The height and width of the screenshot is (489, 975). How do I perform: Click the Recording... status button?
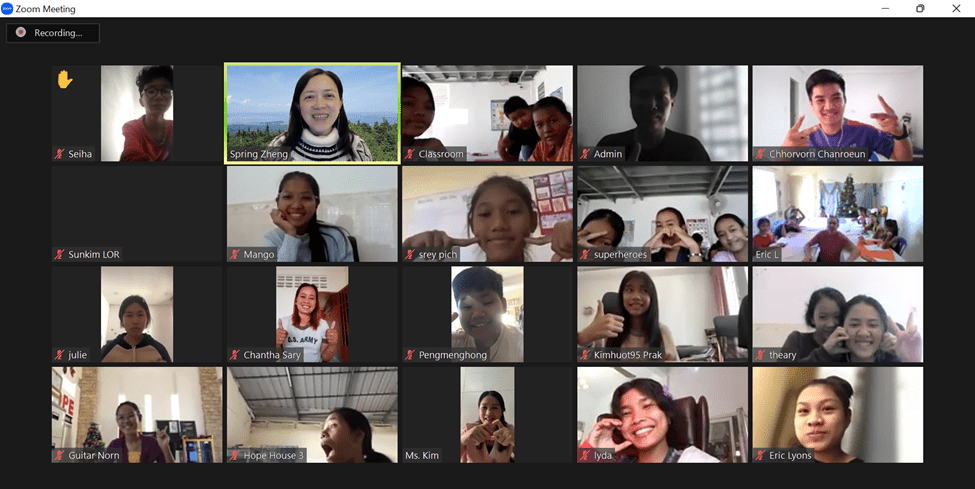53,33
